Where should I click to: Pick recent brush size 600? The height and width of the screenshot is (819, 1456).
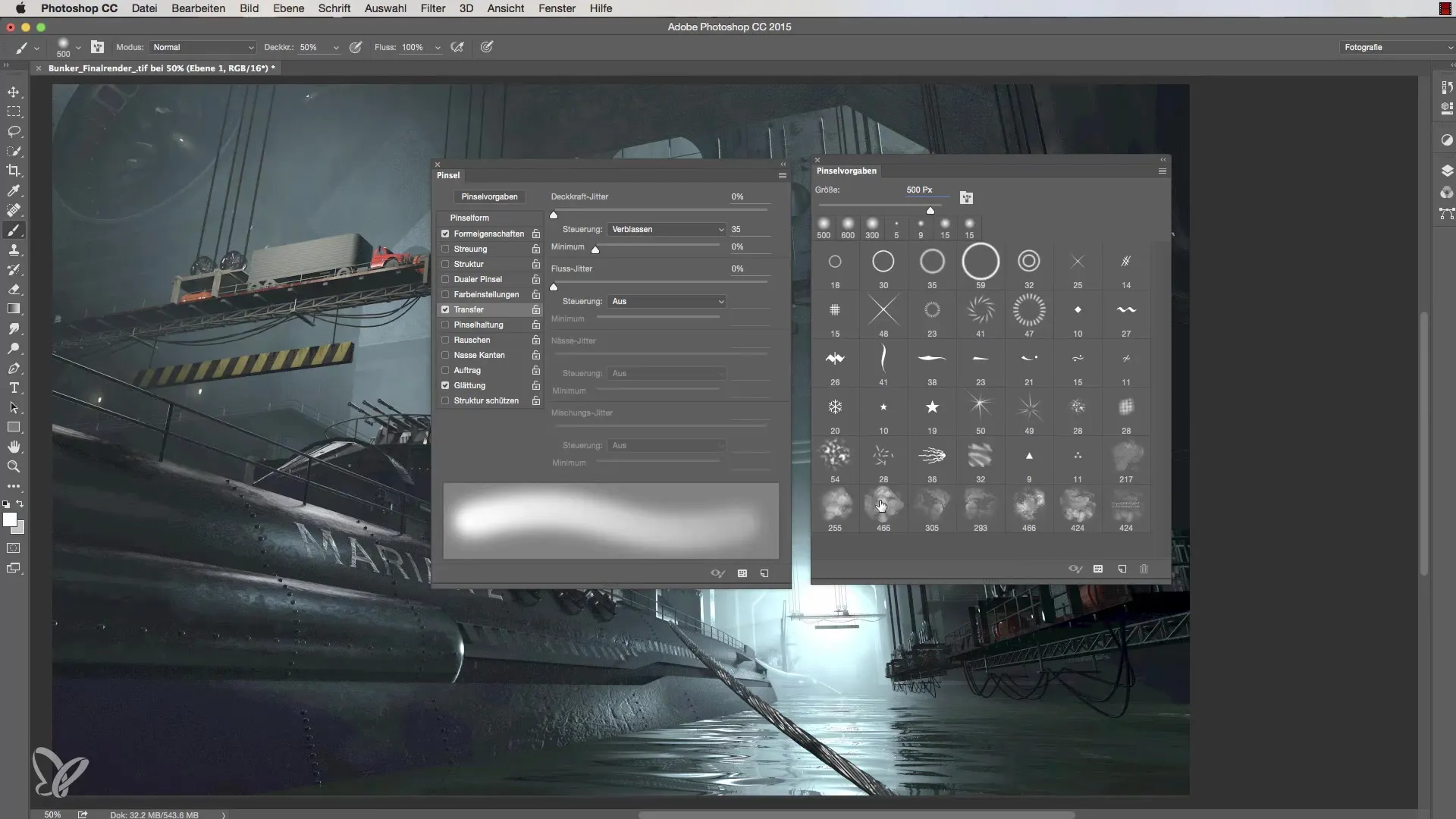click(x=848, y=227)
